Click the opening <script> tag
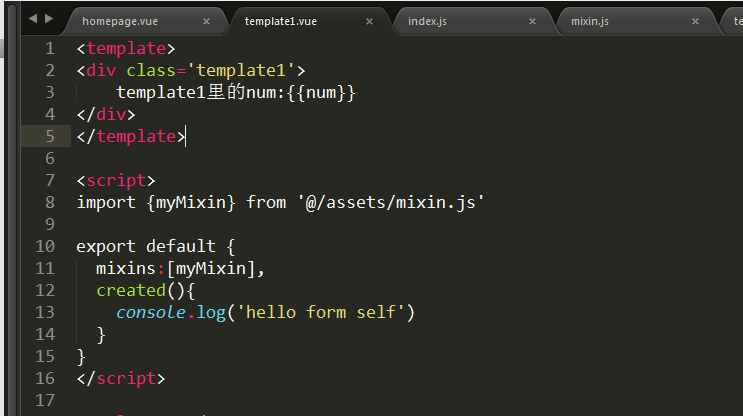The image size is (743, 416). [x=116, y=181]
